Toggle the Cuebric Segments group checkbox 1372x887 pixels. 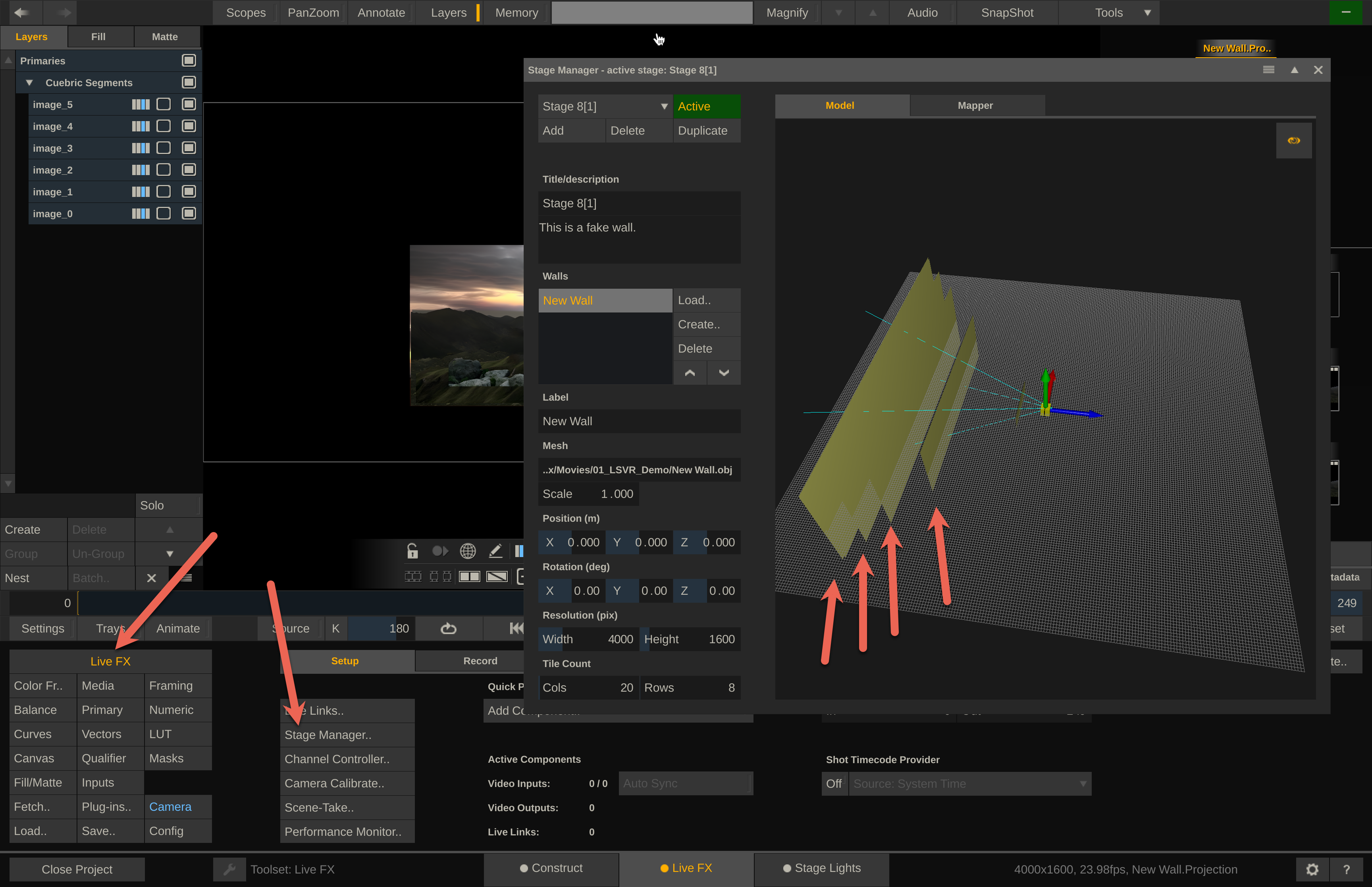[x=189, y=82]
